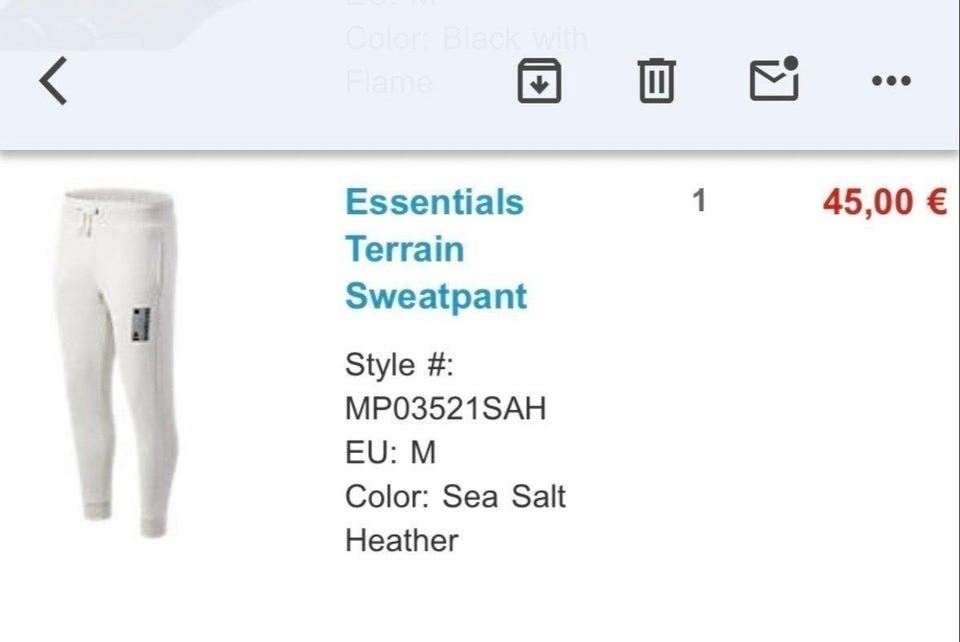960x642 pixels.
Task: Archive this email message
Action: [539, 81]
